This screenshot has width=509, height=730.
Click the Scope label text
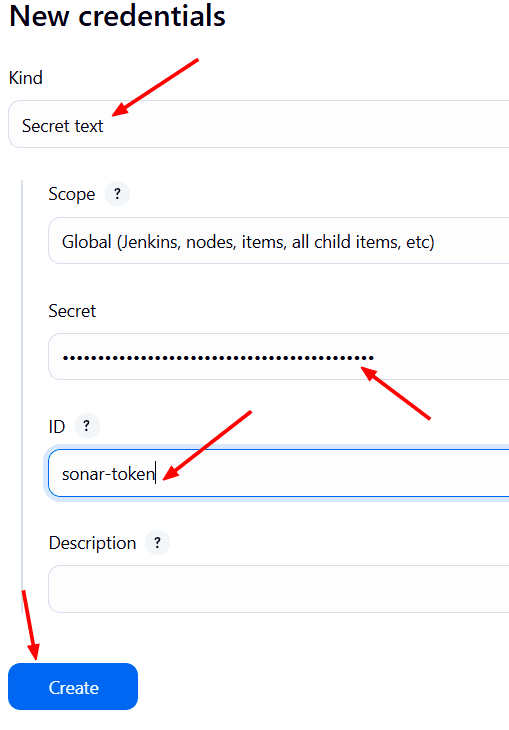pyautogui.click(x=72, y=194)
